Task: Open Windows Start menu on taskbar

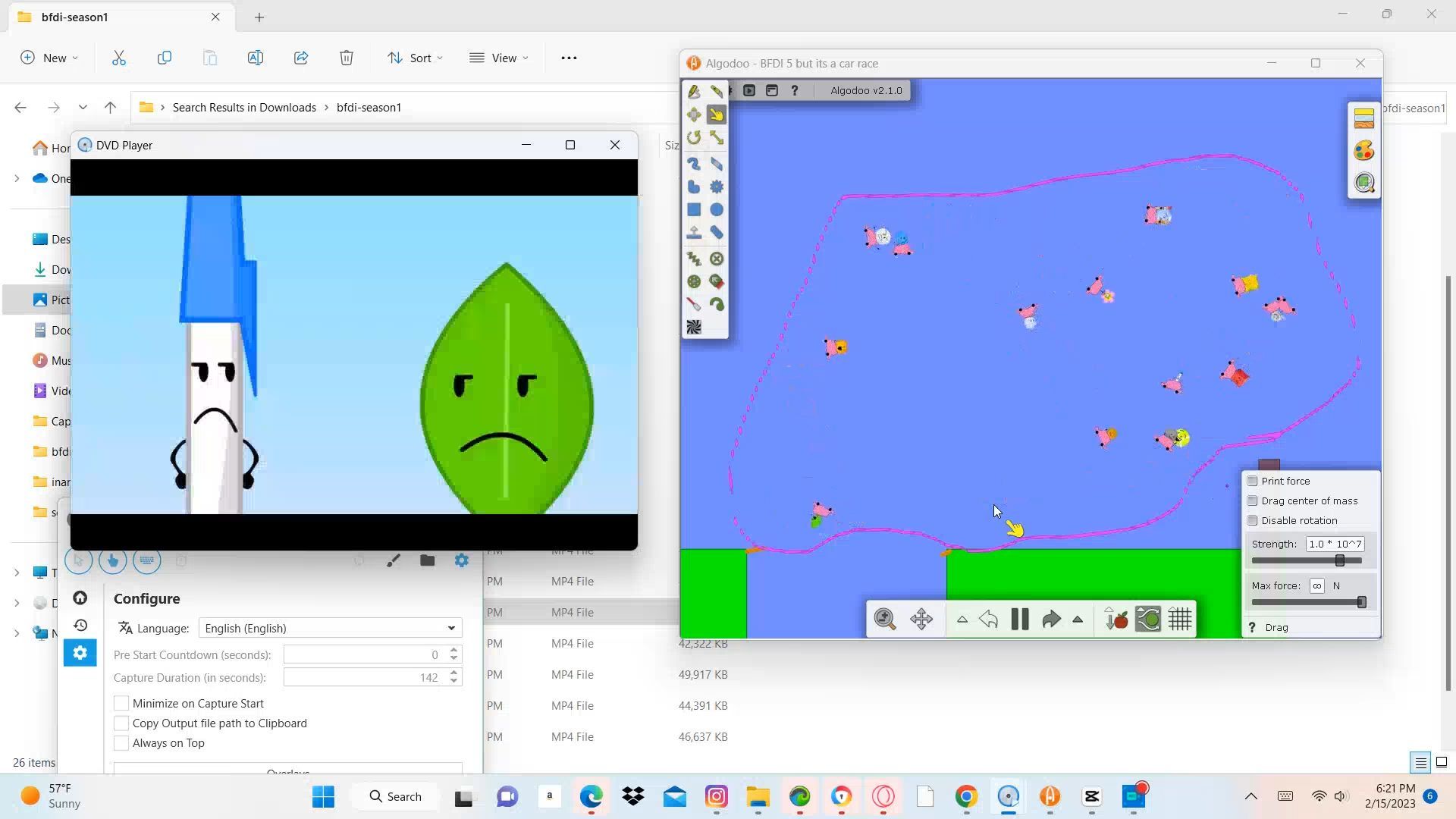Action: pos(324,796)
